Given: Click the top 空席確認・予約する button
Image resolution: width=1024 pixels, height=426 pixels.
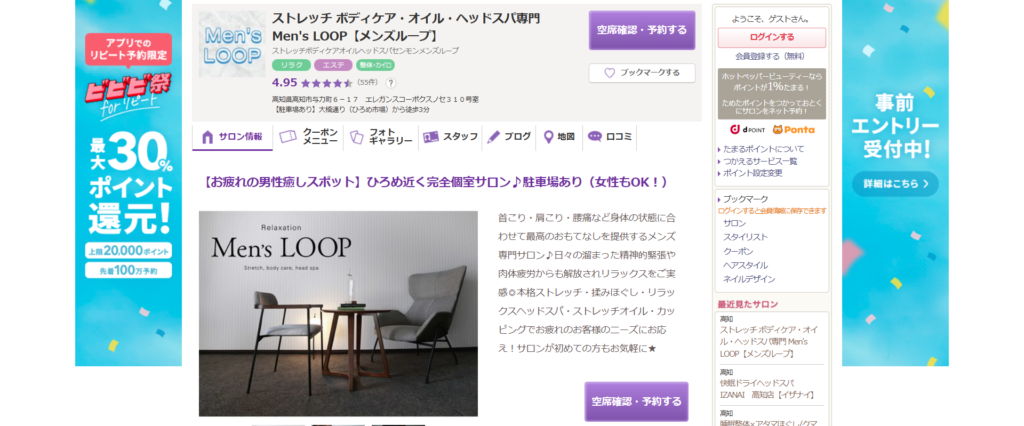Looking at the screenshot, I should click(x=641, y=30).
